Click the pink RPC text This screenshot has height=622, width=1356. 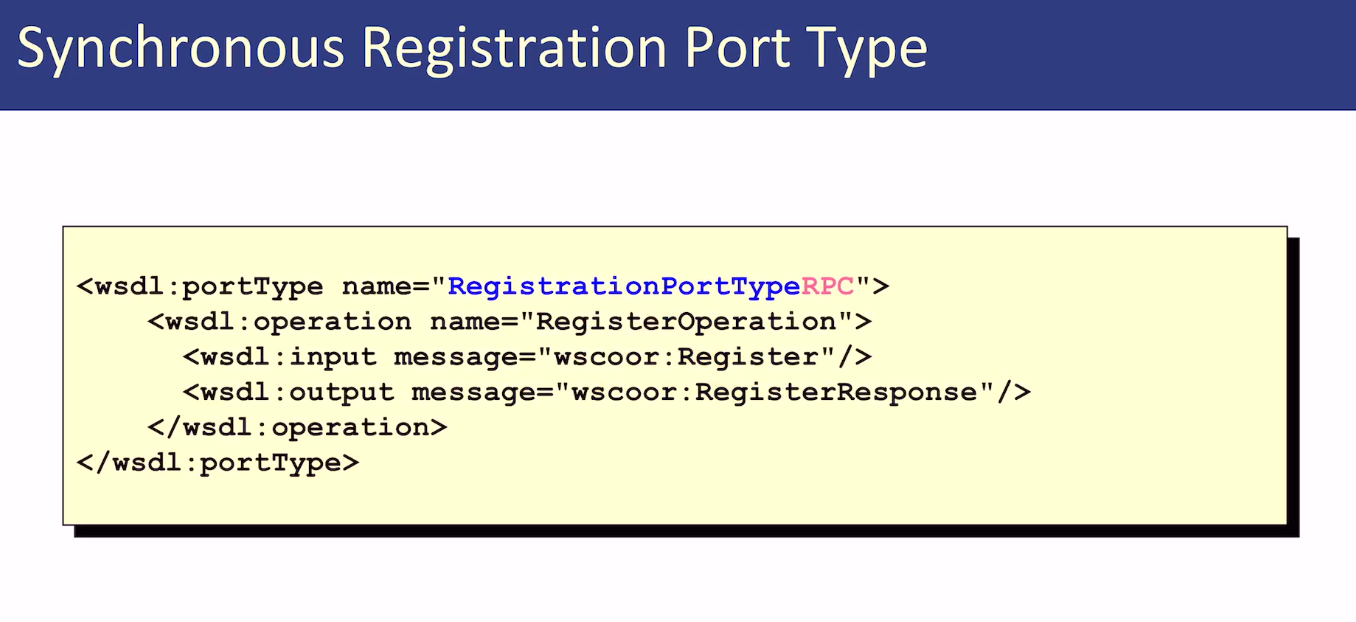tap(828, 287)
